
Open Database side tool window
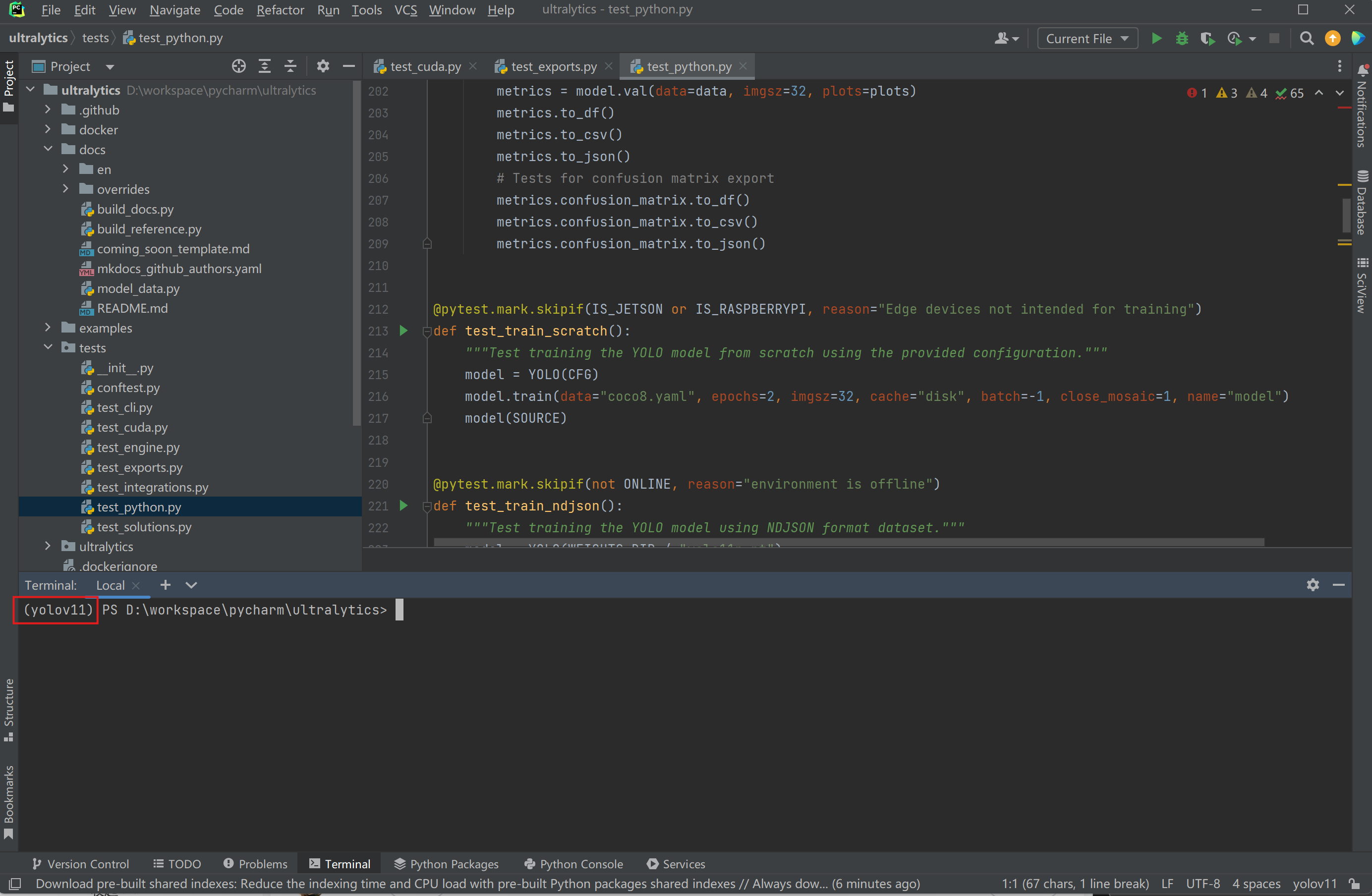pos(1362,202)
